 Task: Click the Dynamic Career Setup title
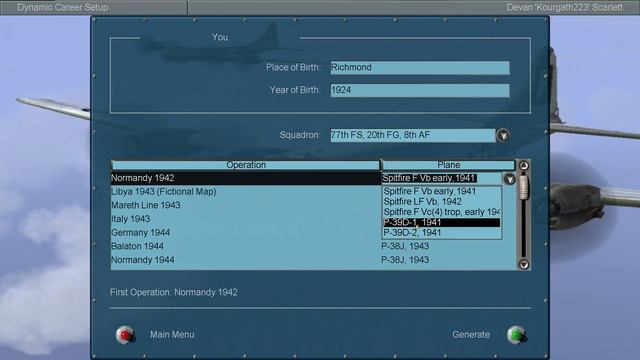pyautogui.click(x=62, y=7)
